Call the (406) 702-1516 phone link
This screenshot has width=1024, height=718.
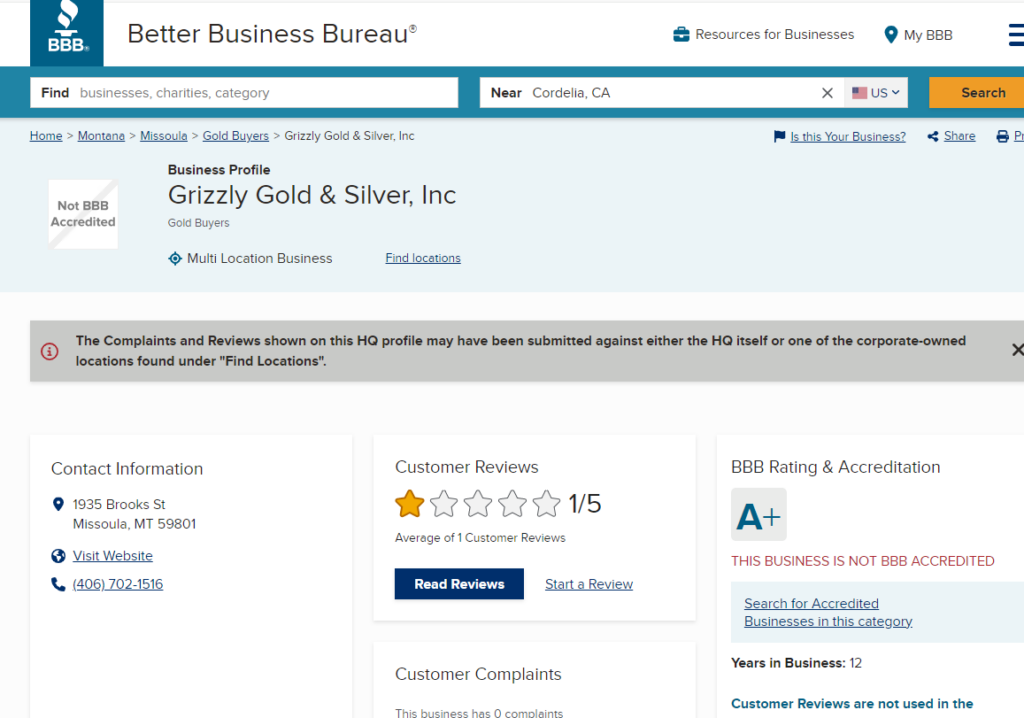pyautogui.click(x=118, y=584)
